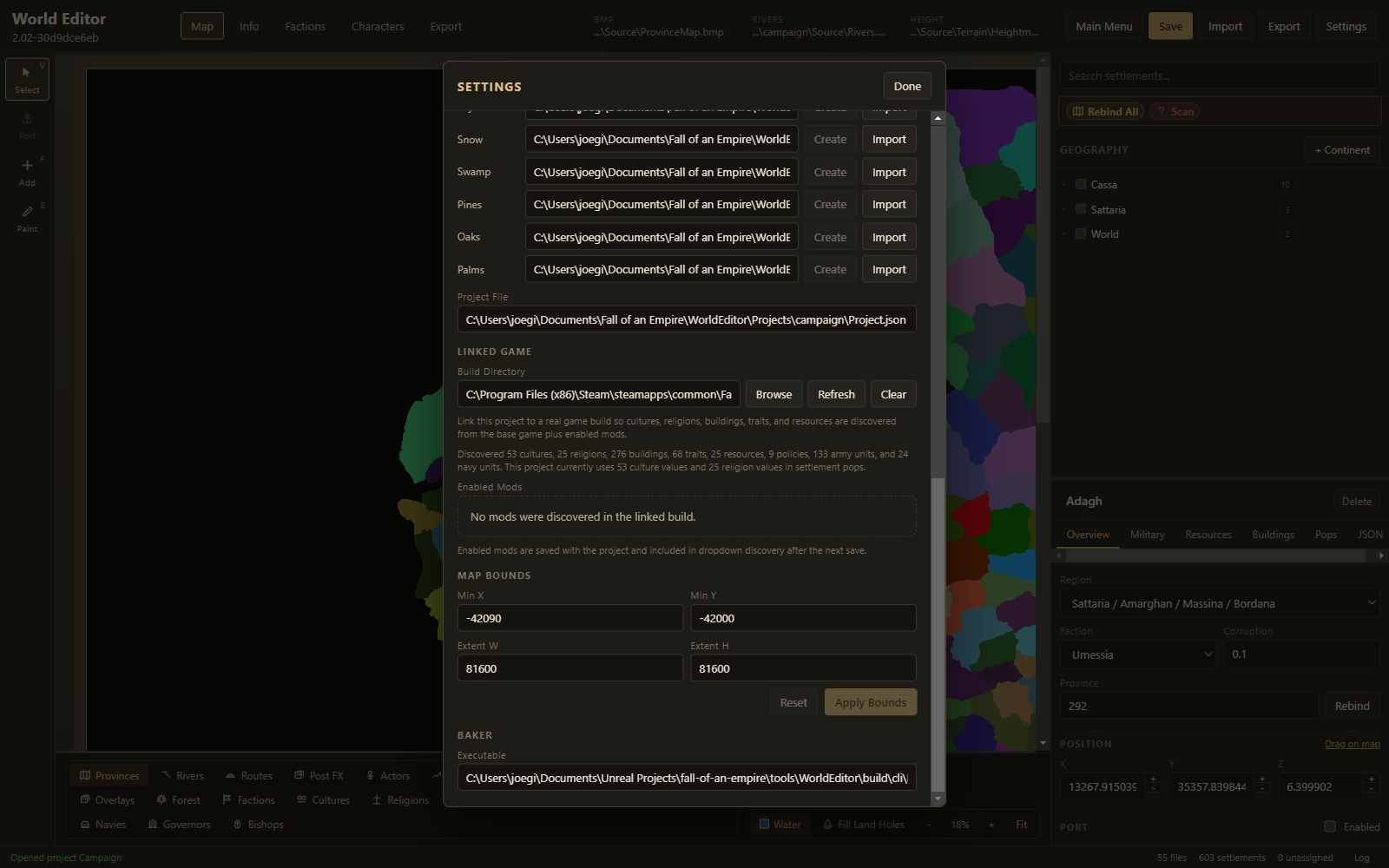Show the Forest layer overlay

pos(178,800)
